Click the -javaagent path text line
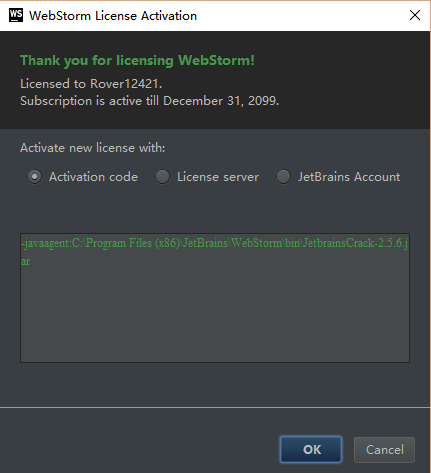Screen dimensions: 431x473 point(214,243)
